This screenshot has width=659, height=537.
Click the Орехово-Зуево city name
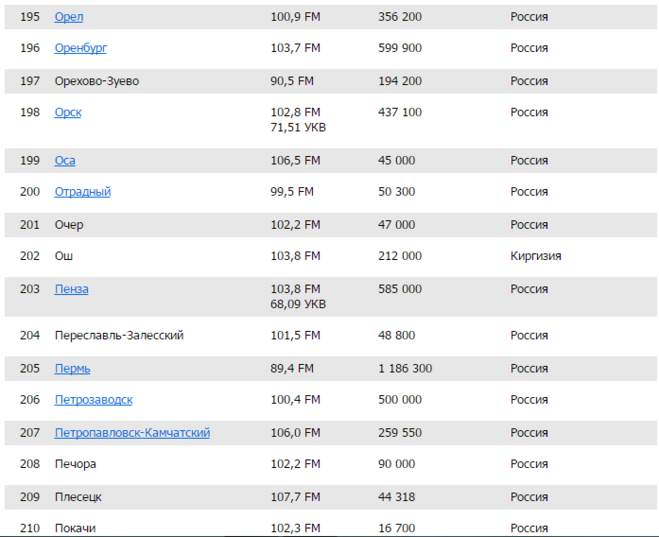coord(97,81)
